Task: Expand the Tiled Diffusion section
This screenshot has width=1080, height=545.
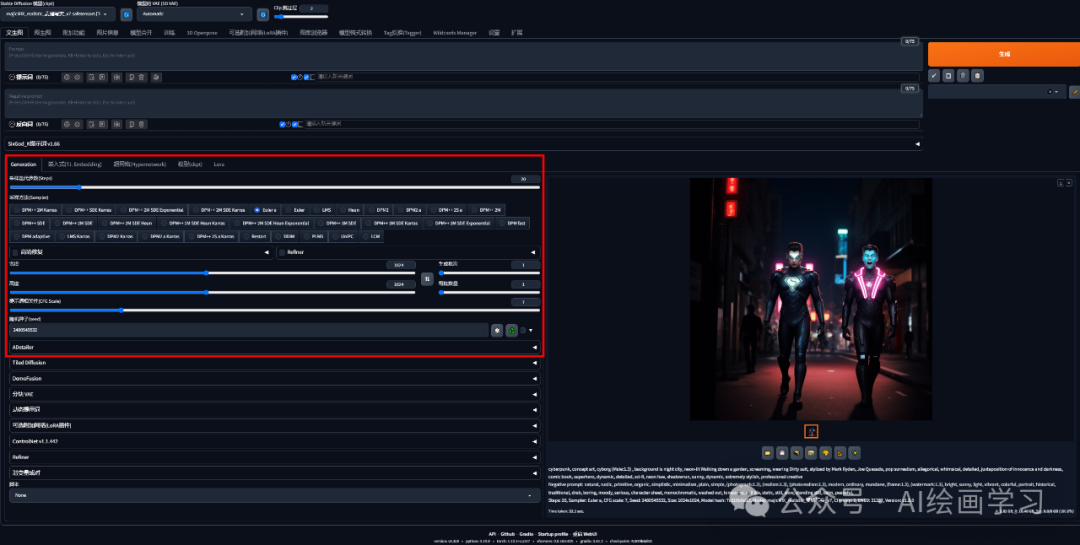Action: [274, 362]
